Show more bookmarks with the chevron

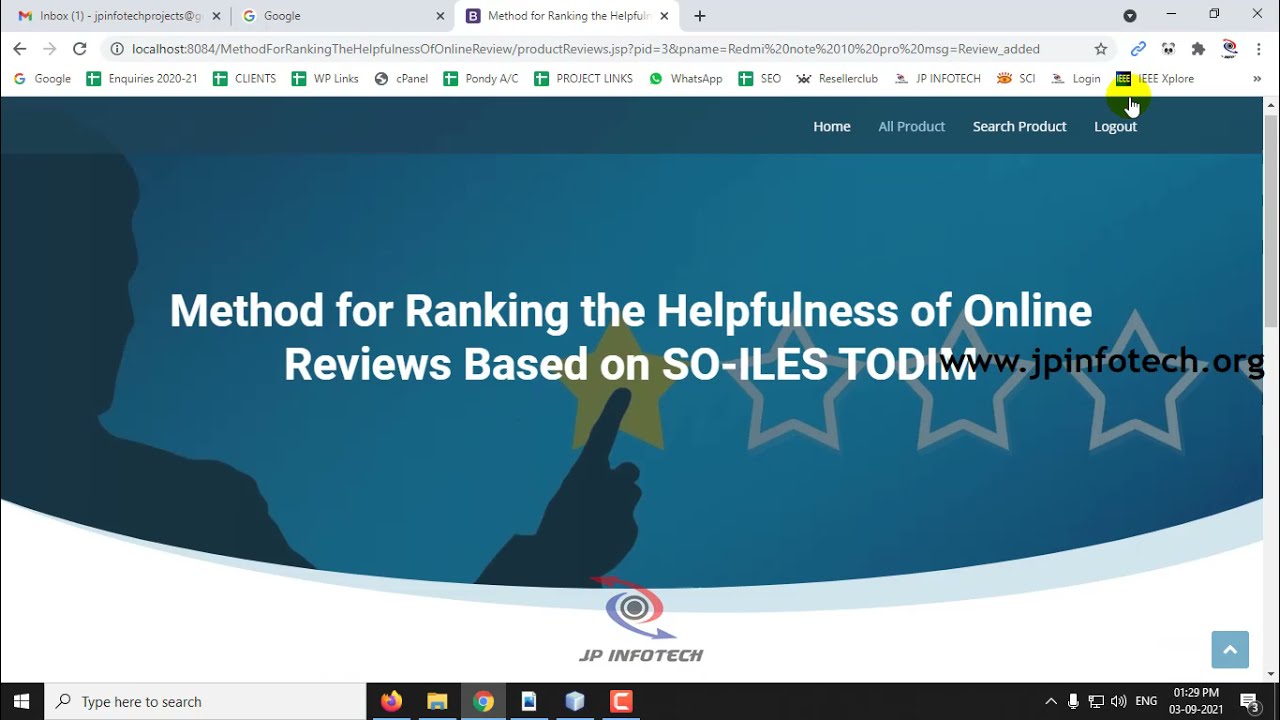click(x=1257, y=79)
